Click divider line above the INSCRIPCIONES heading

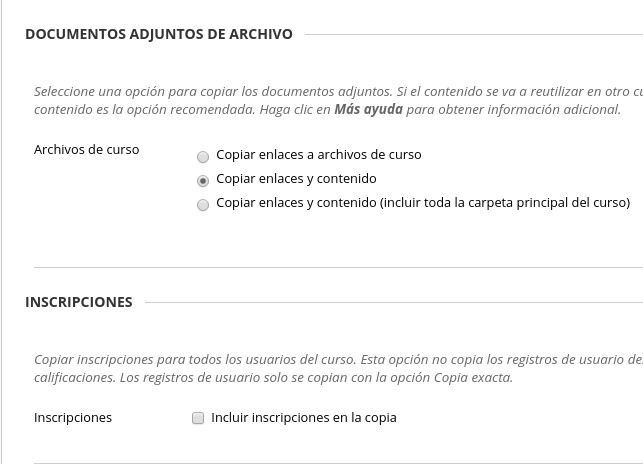pos(338,268)
